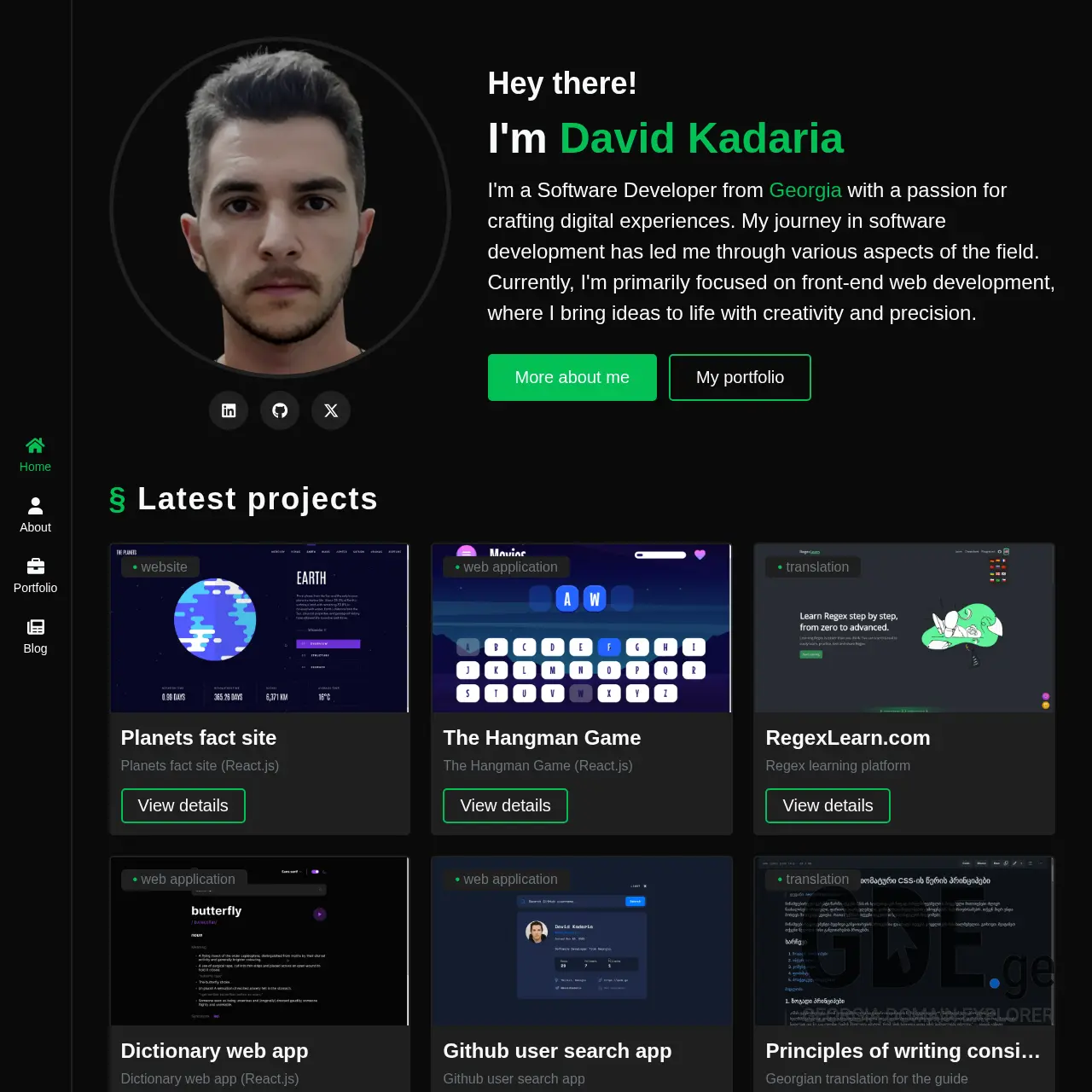View details of Planets fact site
This screenshot has width=1092, height=1092.
[x=183, y=805]
